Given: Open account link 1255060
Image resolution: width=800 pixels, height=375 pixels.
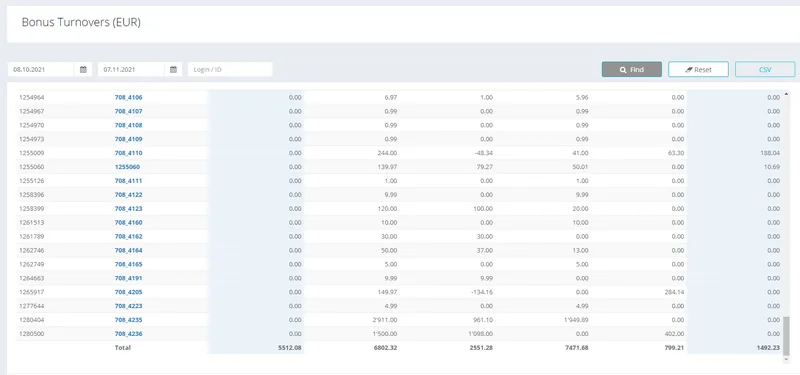Looking at the screenshot, I should (x=128, y=167).
